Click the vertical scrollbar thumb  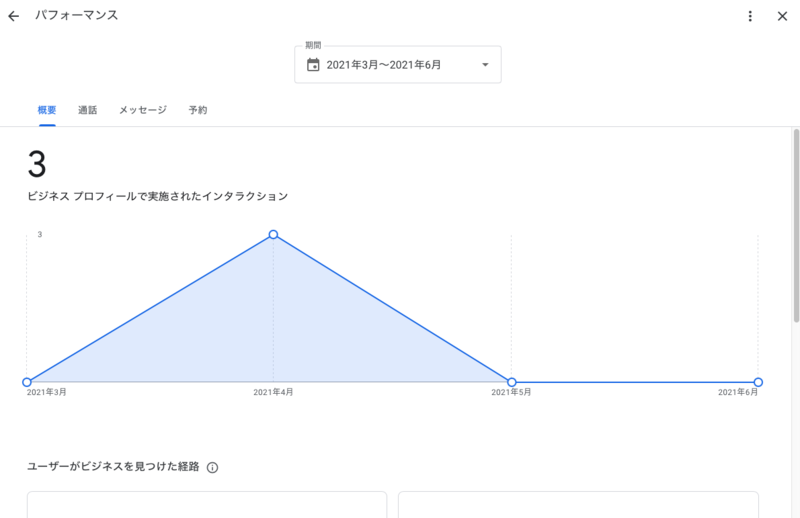(796, 226)
